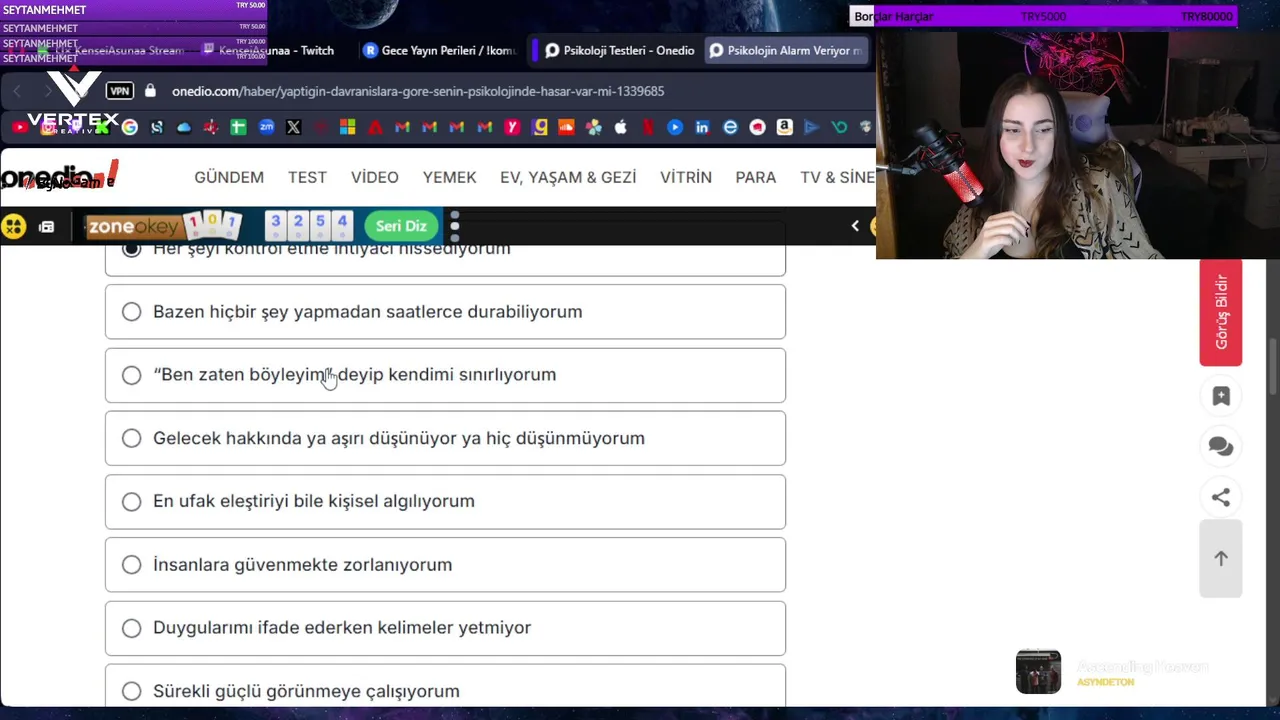Open the pink Y bookmark icon
This screenshot has width=1280, height=720.
(x=512, y=127)
